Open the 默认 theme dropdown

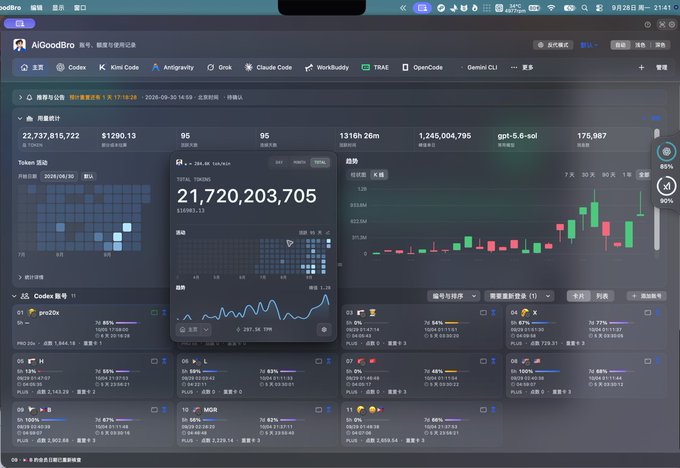click(x=588, y=45)
